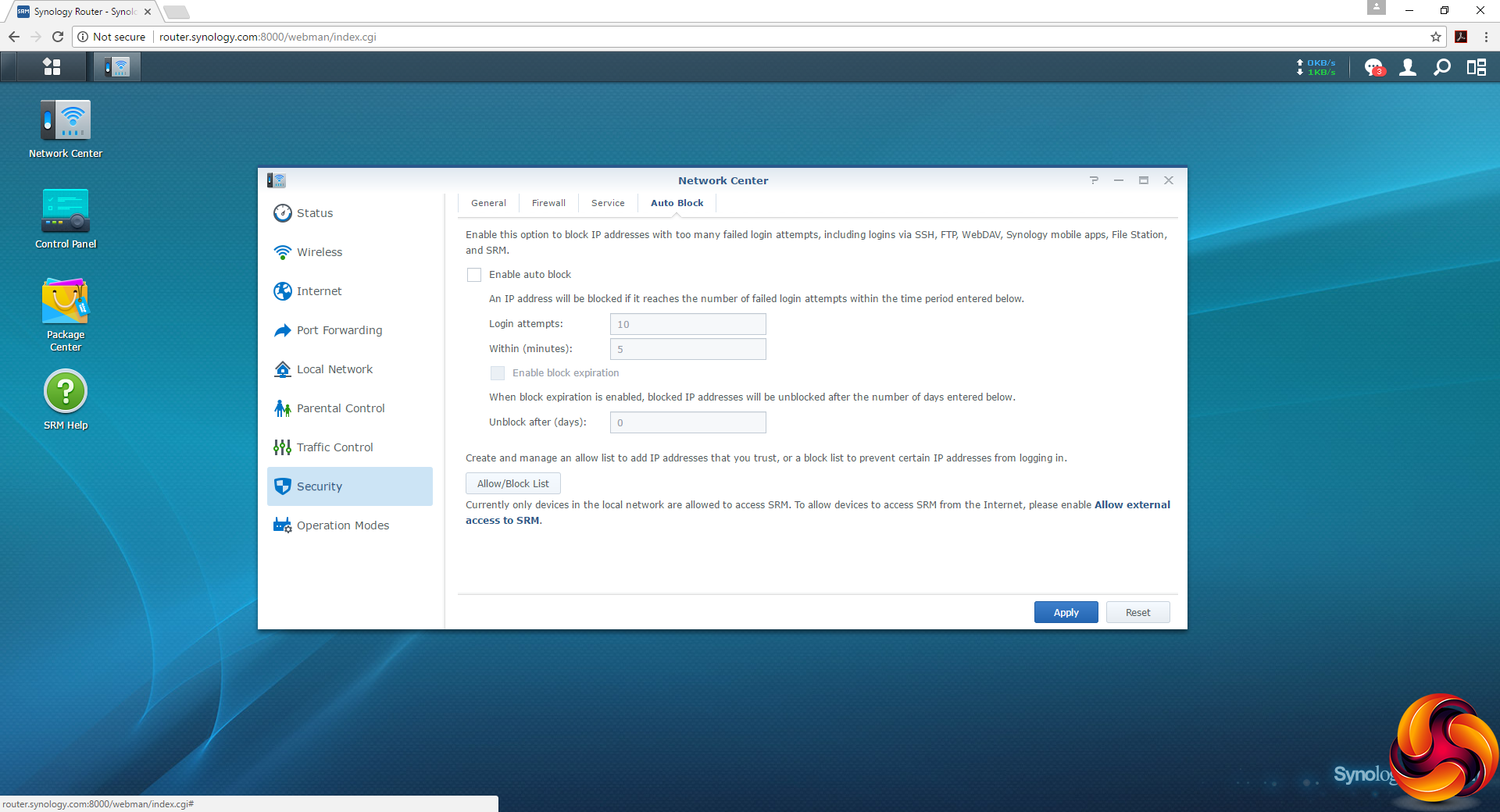Apply the Auto Block settings
Image resolution: width=1500 pixels, height=812 pixels.
click(1066, 613)
